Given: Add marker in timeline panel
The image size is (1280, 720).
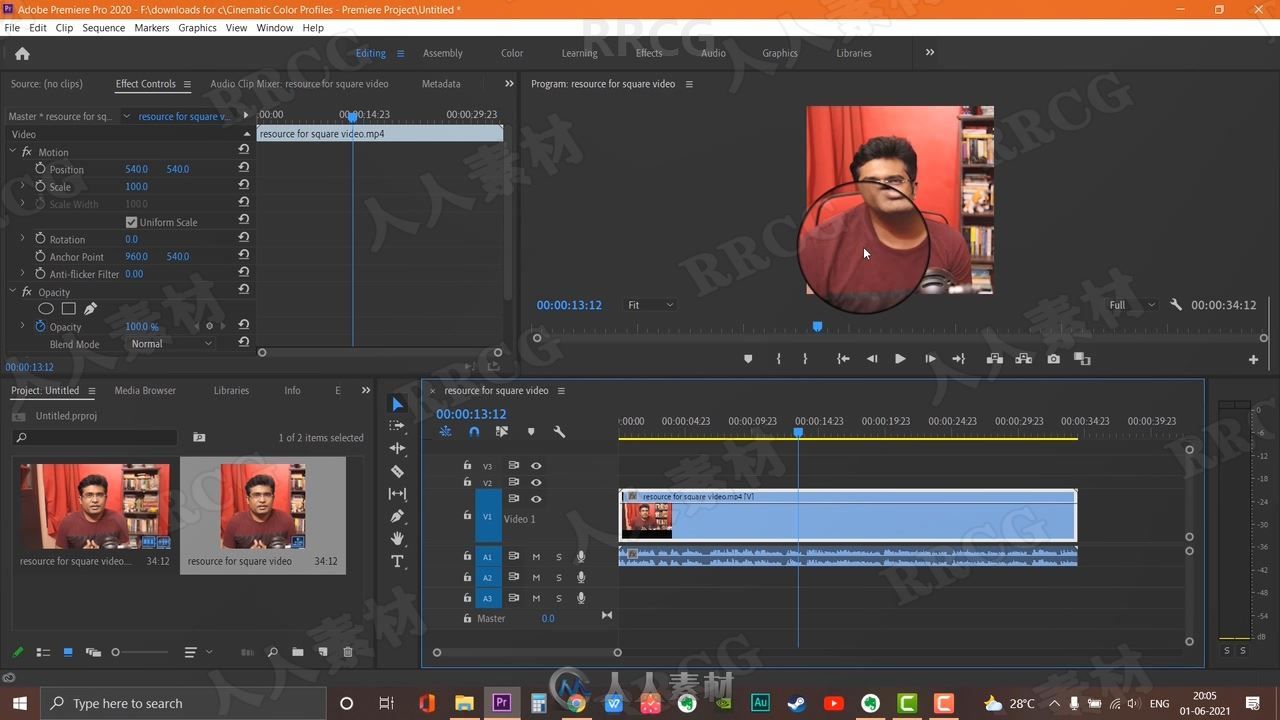Looking at the screenshot, I should click(x=531, y=432).
